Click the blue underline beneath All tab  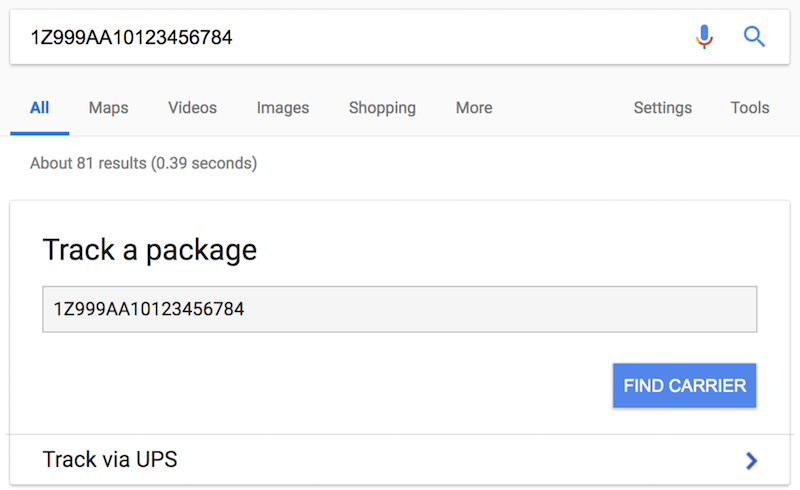(39, 133)
